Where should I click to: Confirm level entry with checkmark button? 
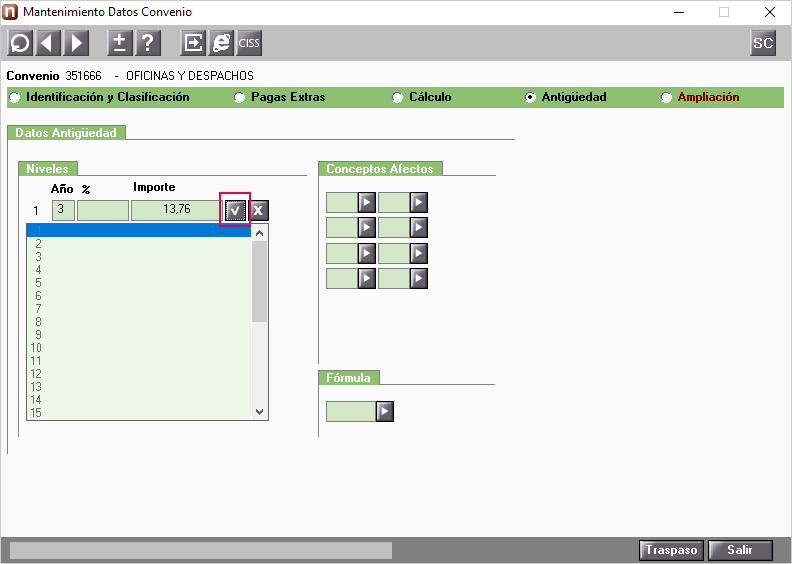click(235, 211)
